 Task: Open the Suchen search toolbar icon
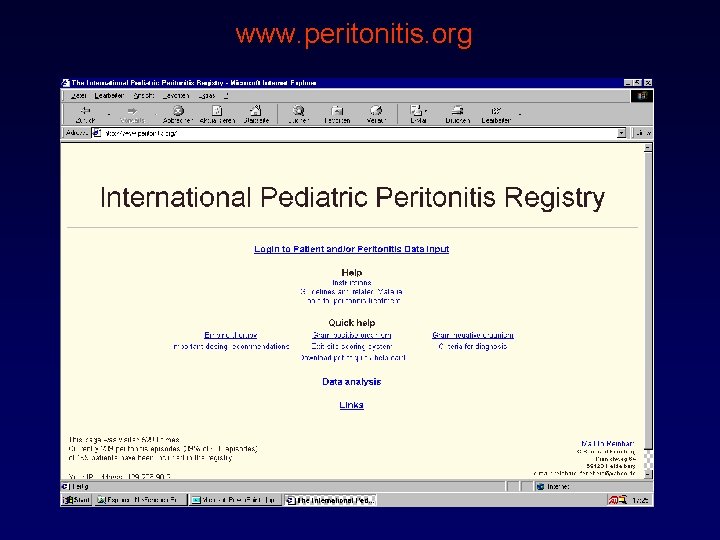click(x=299, y=110)
